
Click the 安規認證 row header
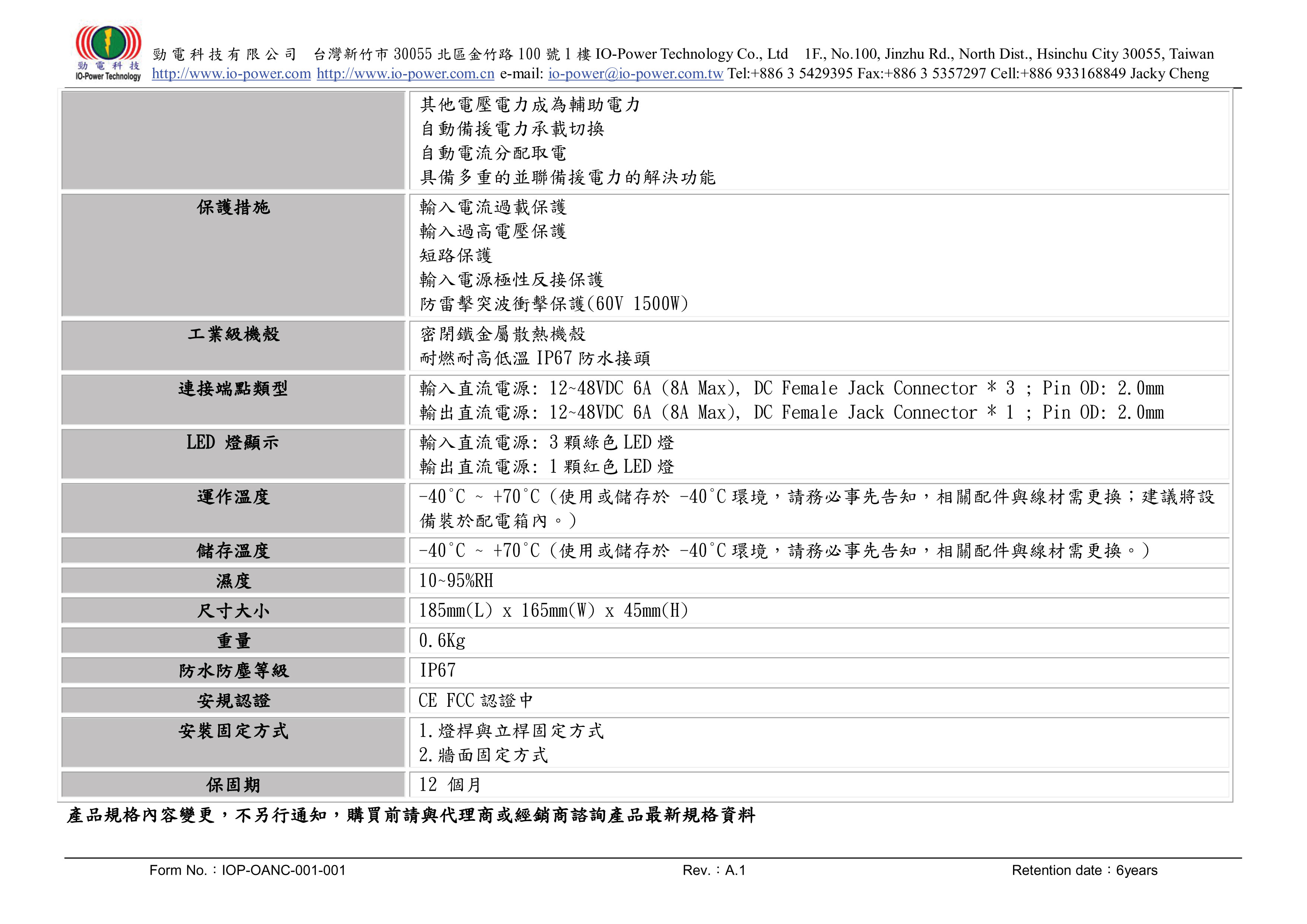pyautogui.click(x=233, y=700)
